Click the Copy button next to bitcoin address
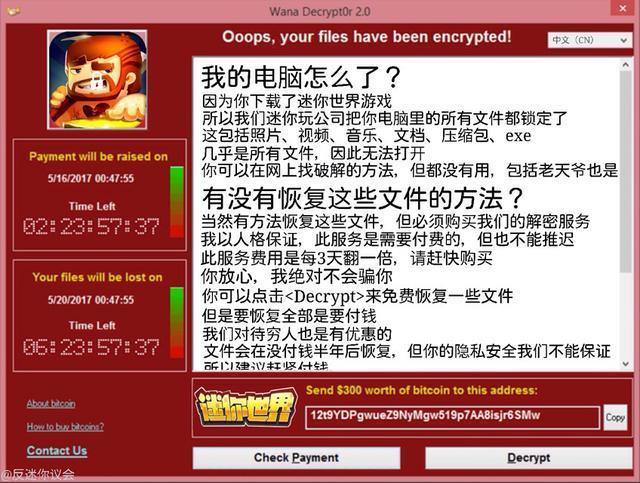 [615, 417]
